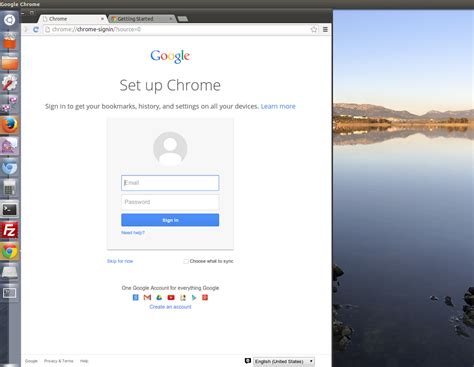Click the Learn more link
This screenshot has height=367, width=474.
pos(278,106)
